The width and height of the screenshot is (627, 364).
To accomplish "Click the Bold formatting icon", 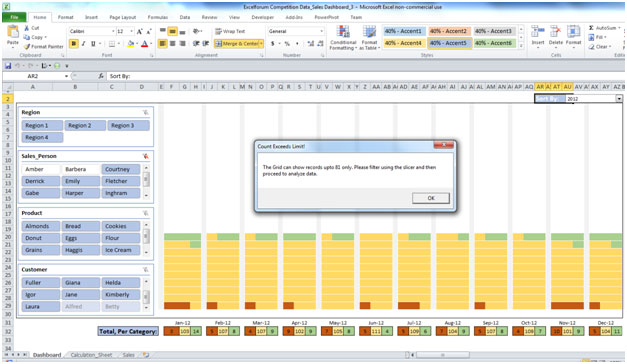I will tap(74, 44).
